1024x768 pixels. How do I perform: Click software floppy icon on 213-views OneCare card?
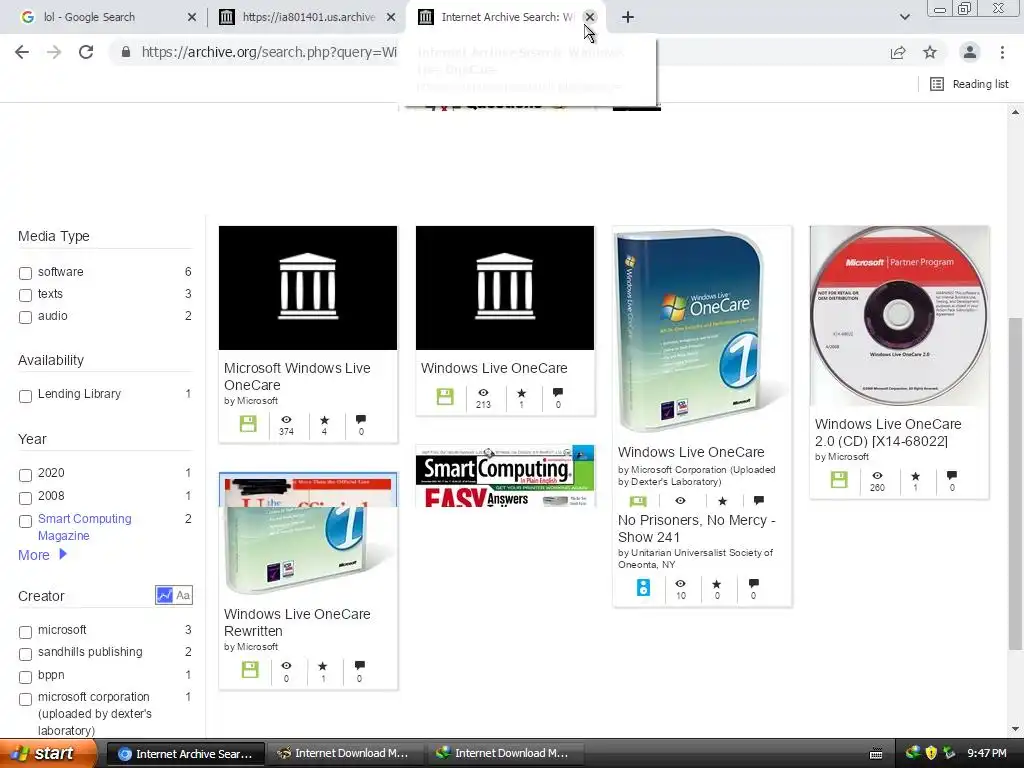click(445, 396)
